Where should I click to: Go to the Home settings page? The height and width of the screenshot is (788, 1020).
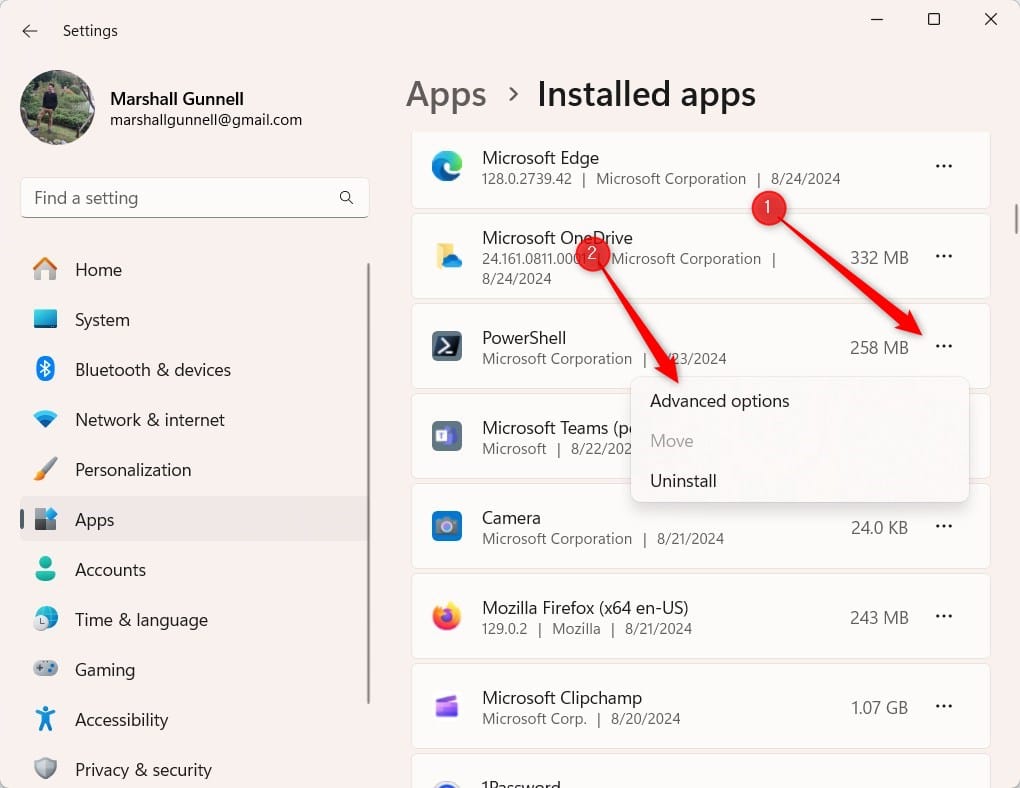tap(98, 269)
